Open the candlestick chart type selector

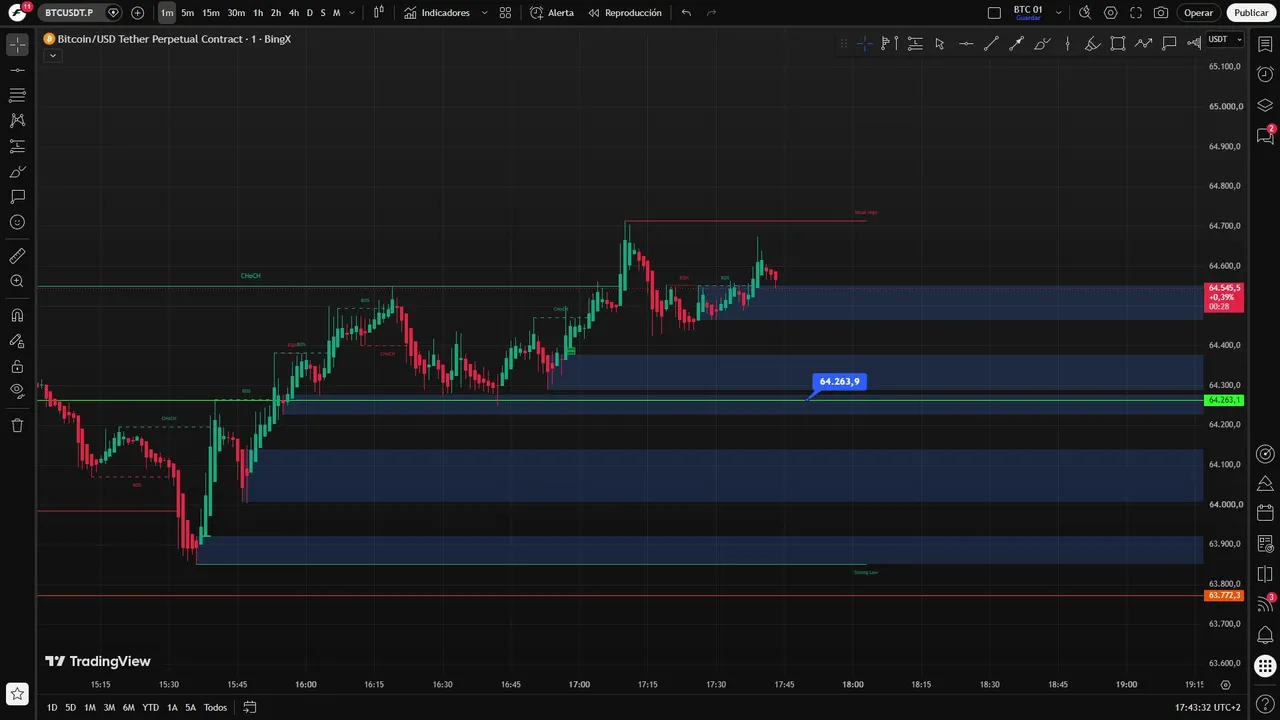(378, 13)
